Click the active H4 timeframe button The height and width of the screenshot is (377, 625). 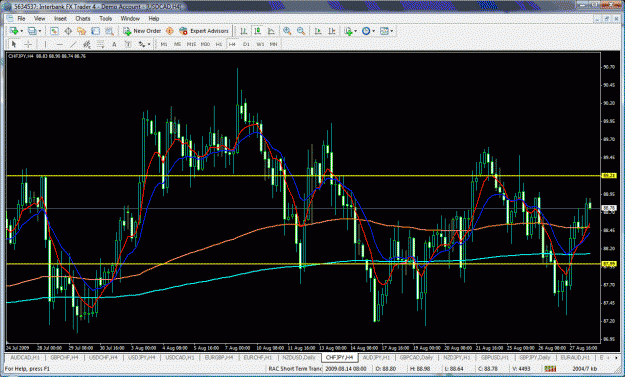click(232, 44)
